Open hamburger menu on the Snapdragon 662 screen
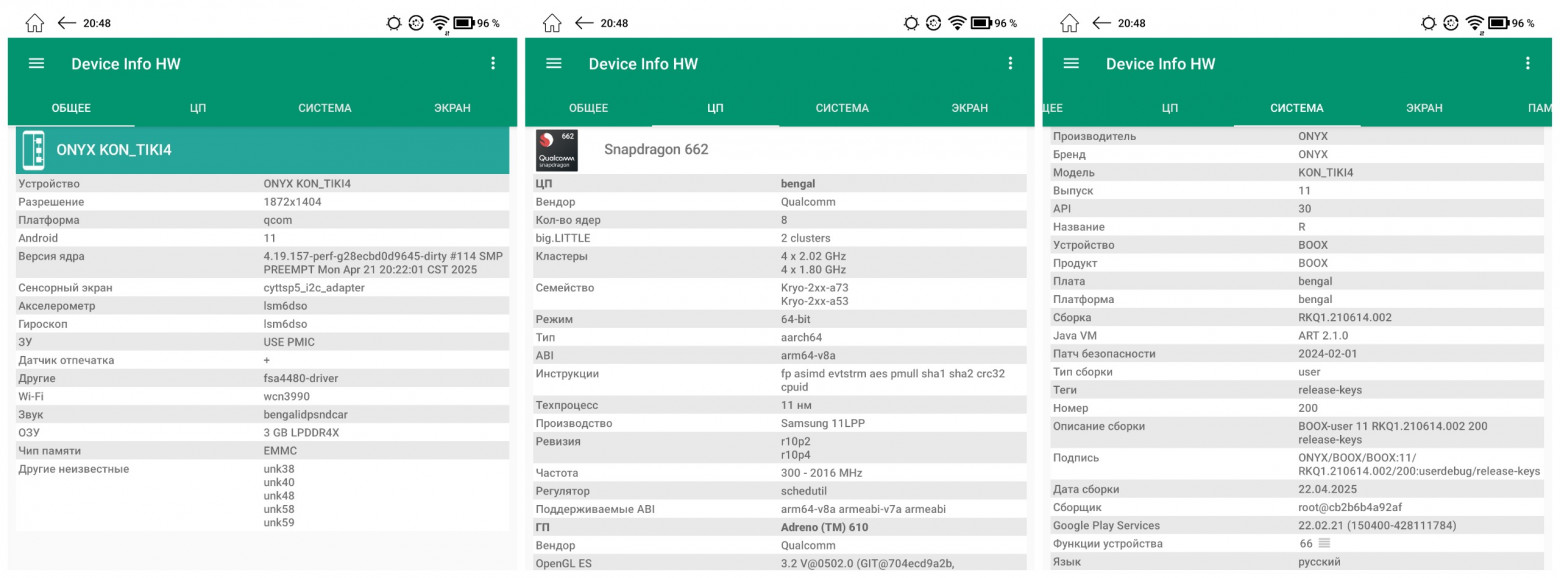 (554, 63)
